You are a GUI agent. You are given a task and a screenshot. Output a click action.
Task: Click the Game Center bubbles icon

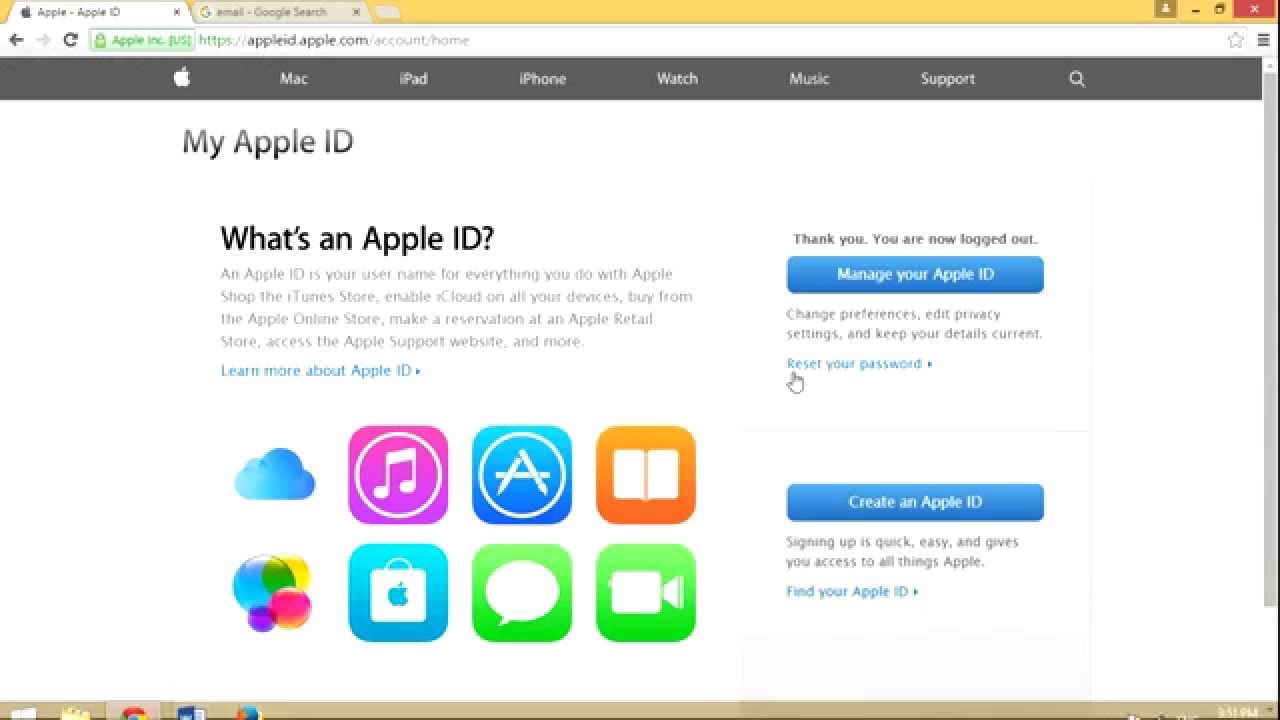272,593
